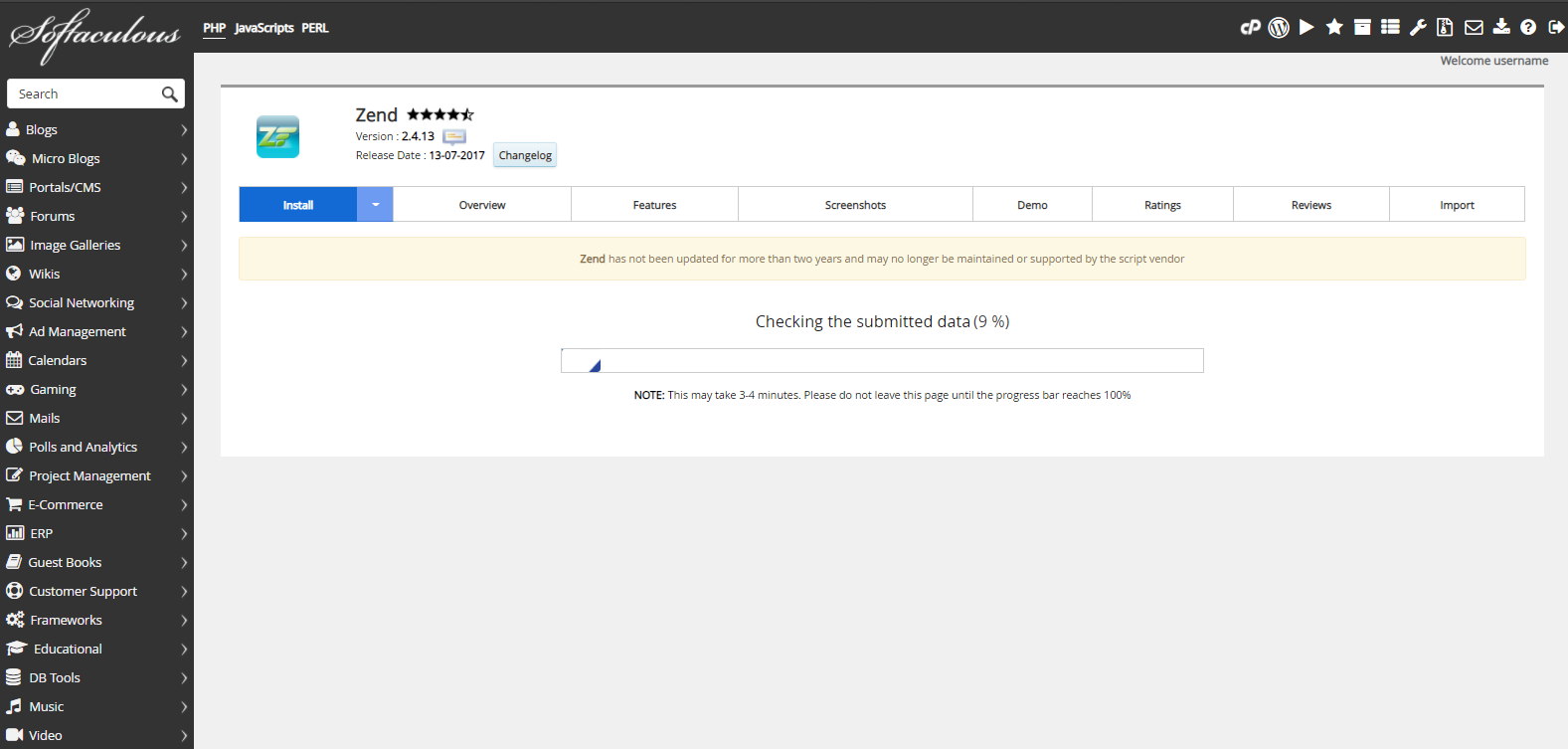Click the sync download icon
Image resolution: width=1568 pixels, height=749 pixels.
1501,27
